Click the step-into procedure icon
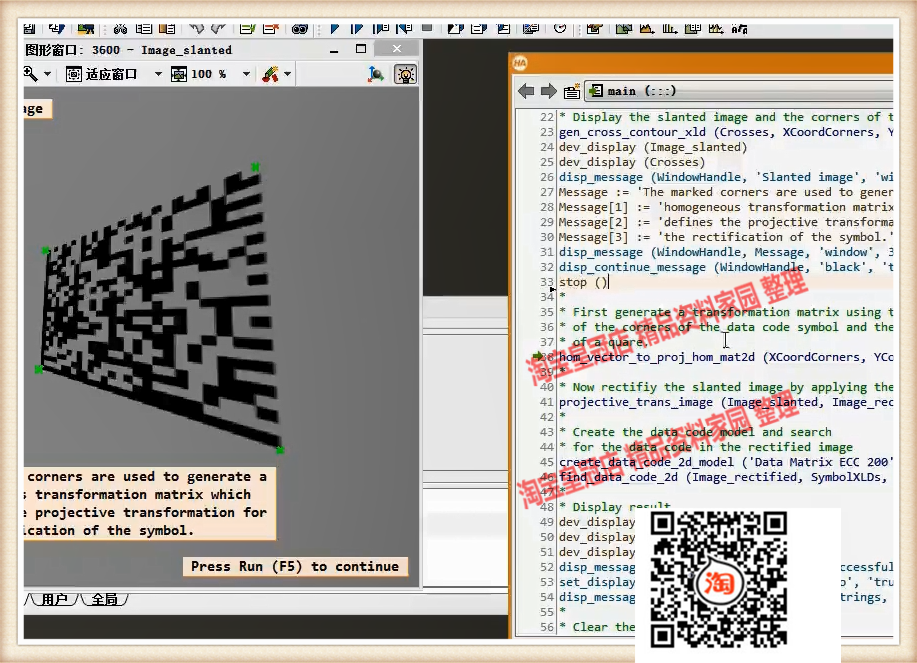Viewport: 917px width, 663px height. click(381, 28)
